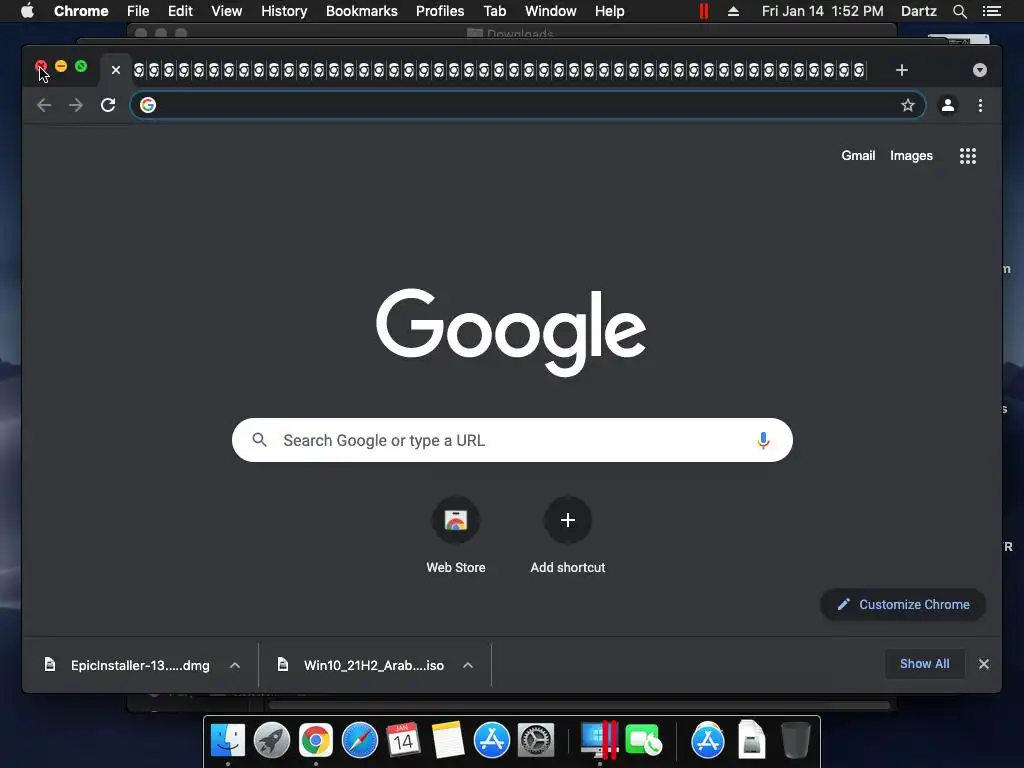The height and width of the screenshot is (768, 1024).
Task: Open Launchpad from the Dock
Action: tap(272, 741)
